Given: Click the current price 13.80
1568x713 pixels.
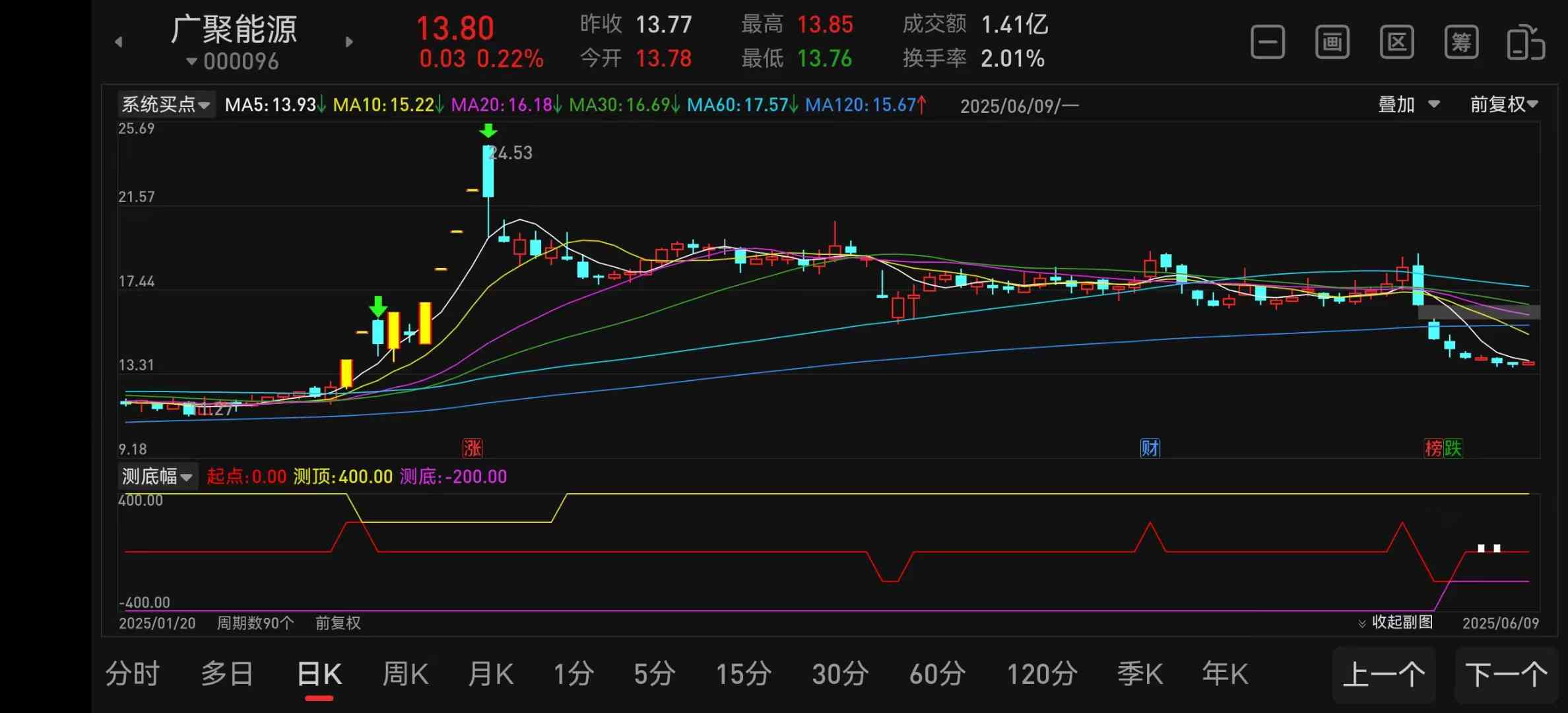Looking at the screenshot, I should coord(455,28).
